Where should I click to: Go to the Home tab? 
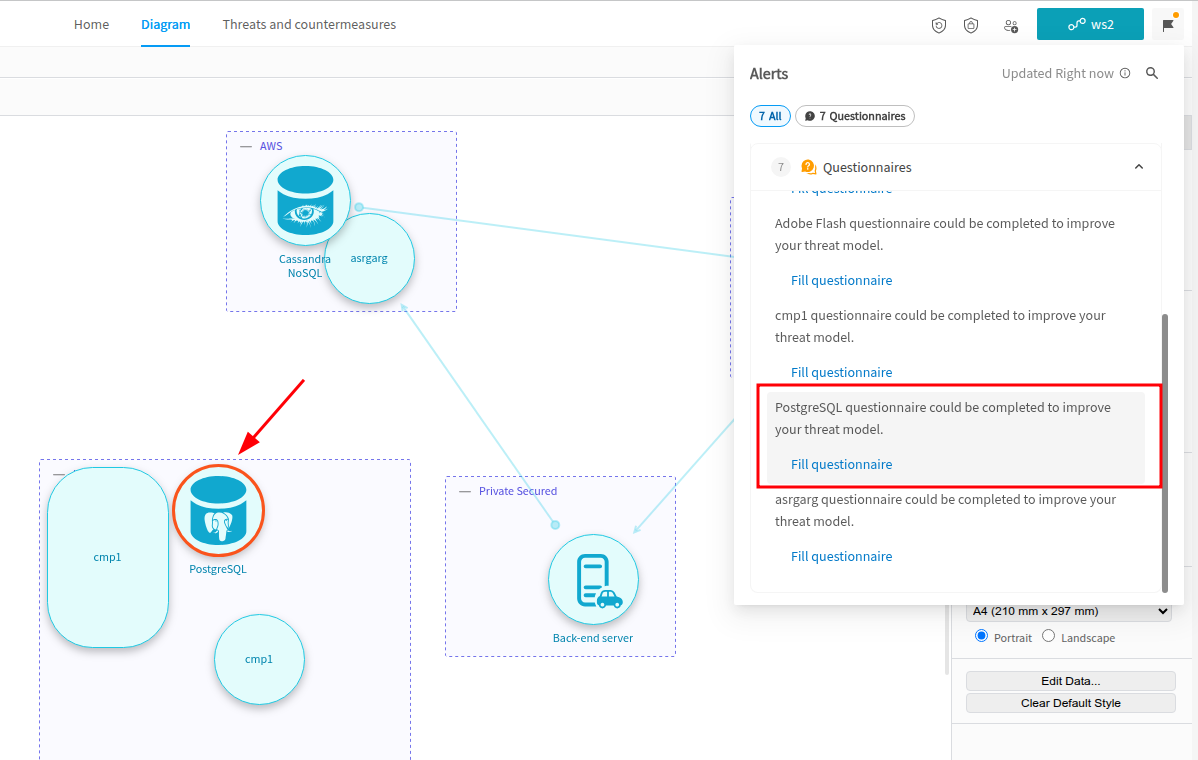[x=92, y=24]
